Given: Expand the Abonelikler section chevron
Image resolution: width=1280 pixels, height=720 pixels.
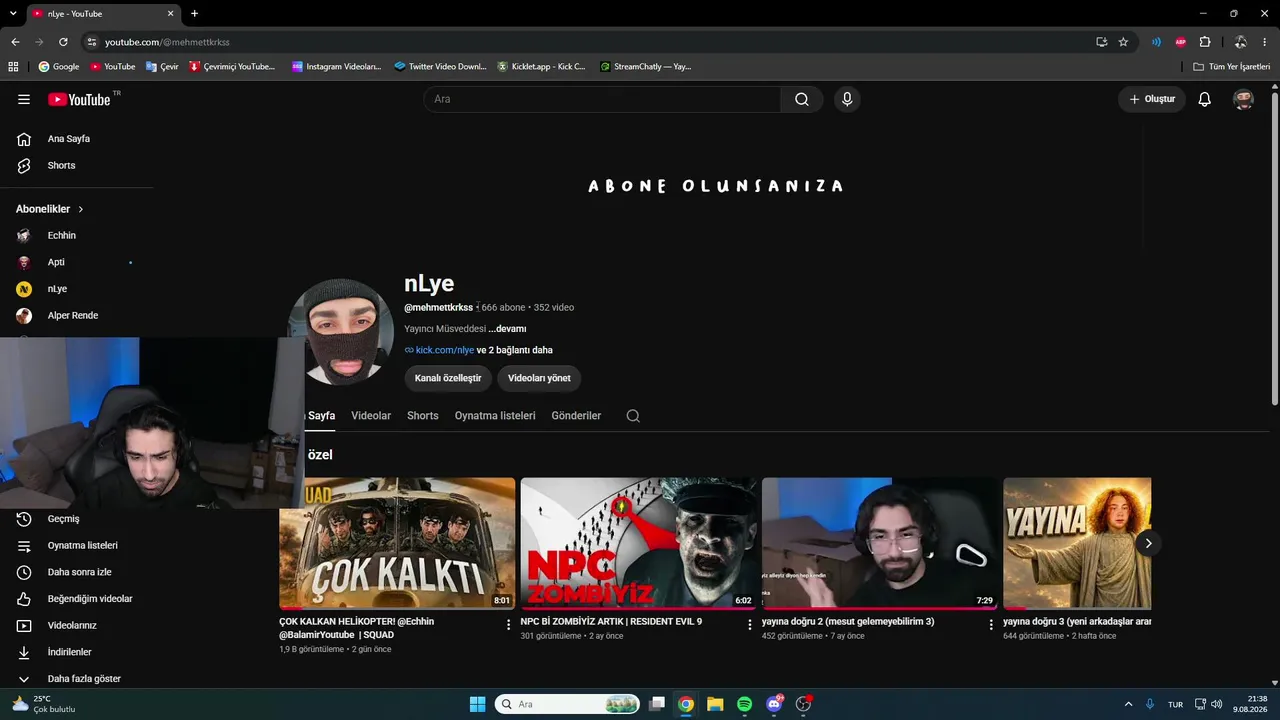Looking at the screenshot, I should coord(81,209).
